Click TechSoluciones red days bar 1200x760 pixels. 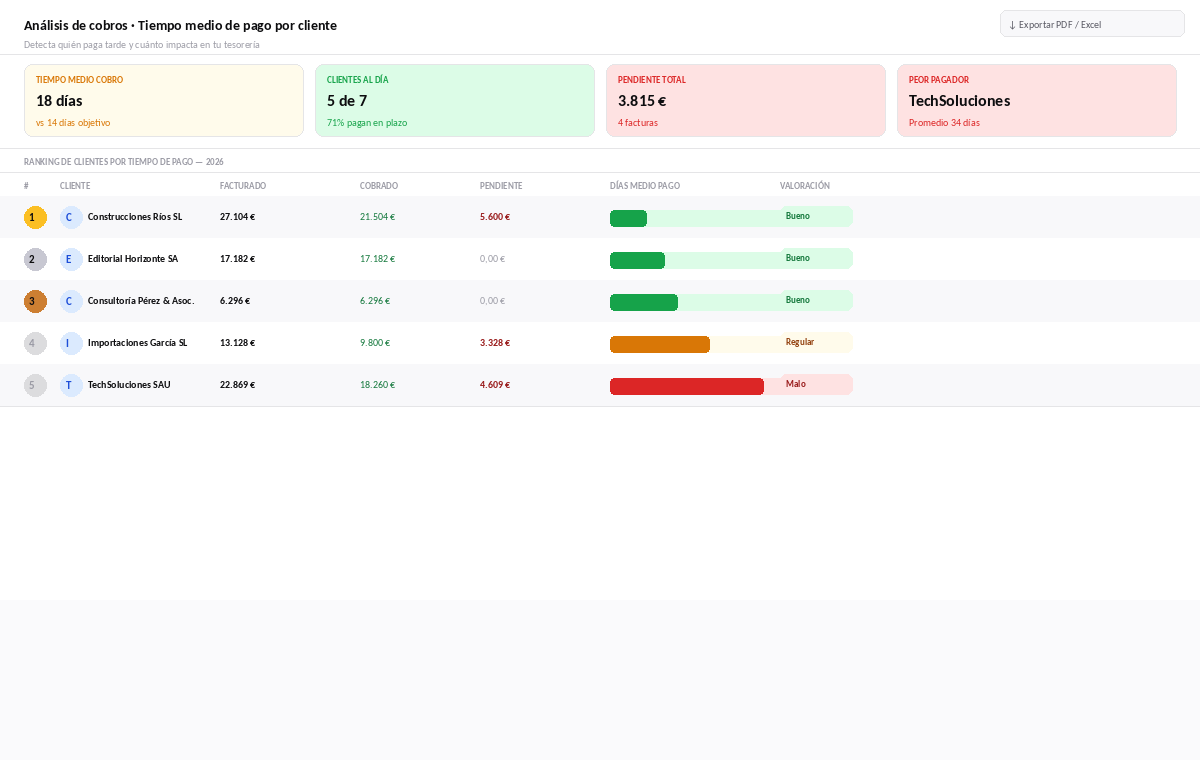click(x=687, y=387)
